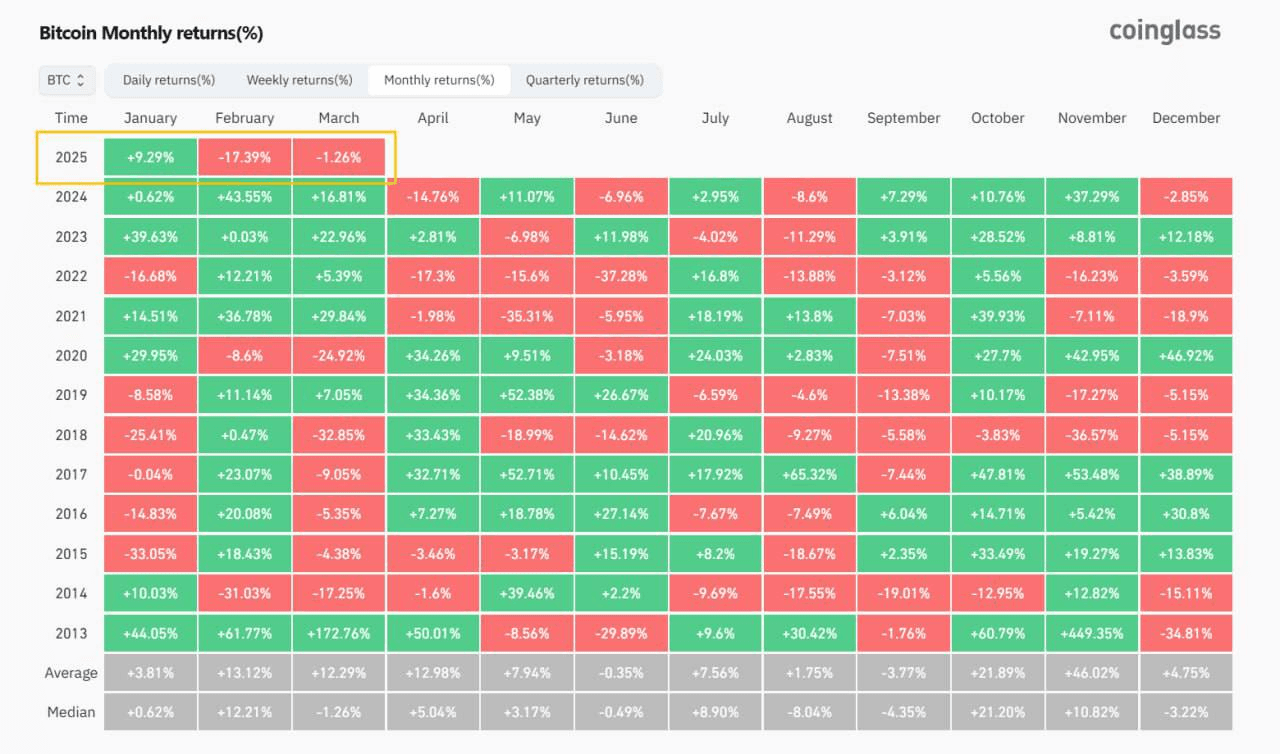Click the February column header
This screenshot has width=1280, height=754.
tap(244, 118)
